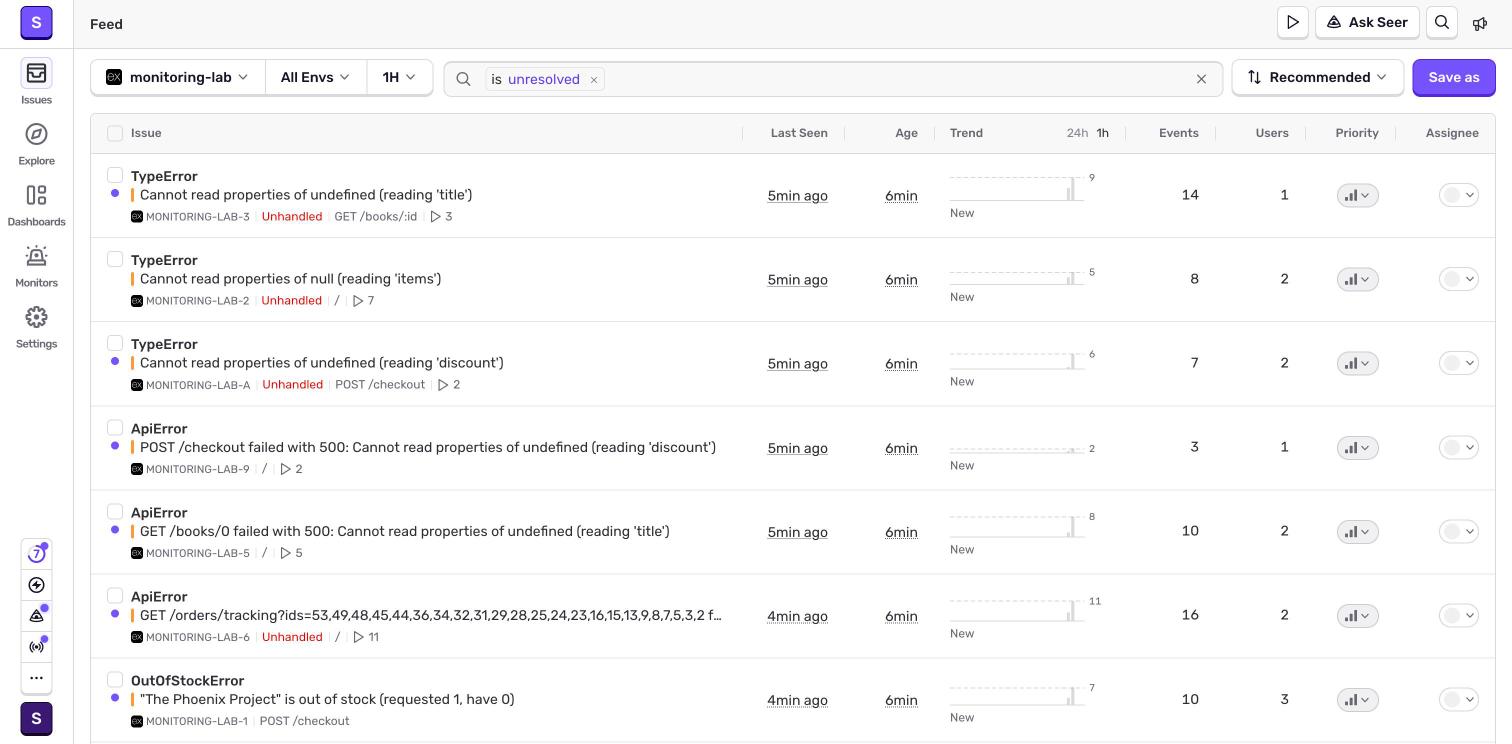Click the Events column header

1178,133
